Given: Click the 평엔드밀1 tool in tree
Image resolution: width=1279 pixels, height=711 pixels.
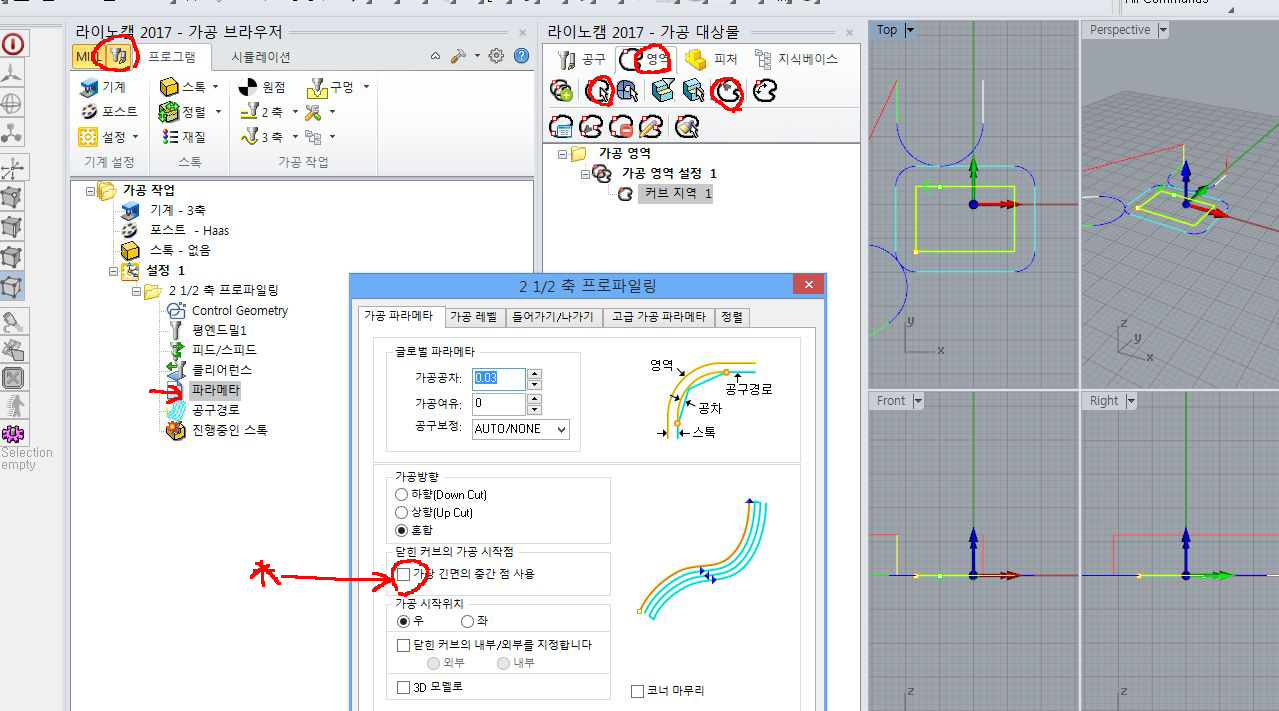Looking at the screenshot, I should point(218,330).
